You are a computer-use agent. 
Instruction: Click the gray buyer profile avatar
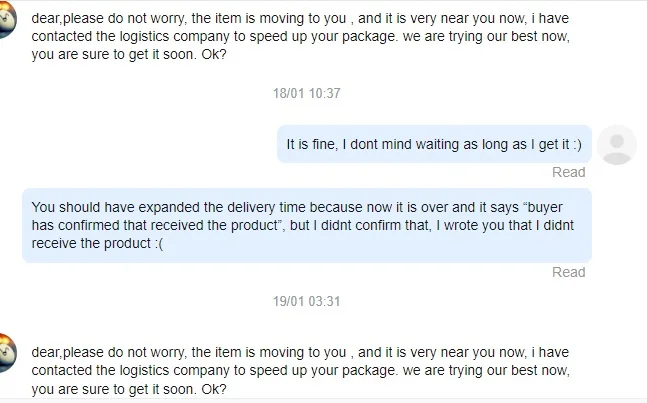pyautogui.click(x=616, y=145)
